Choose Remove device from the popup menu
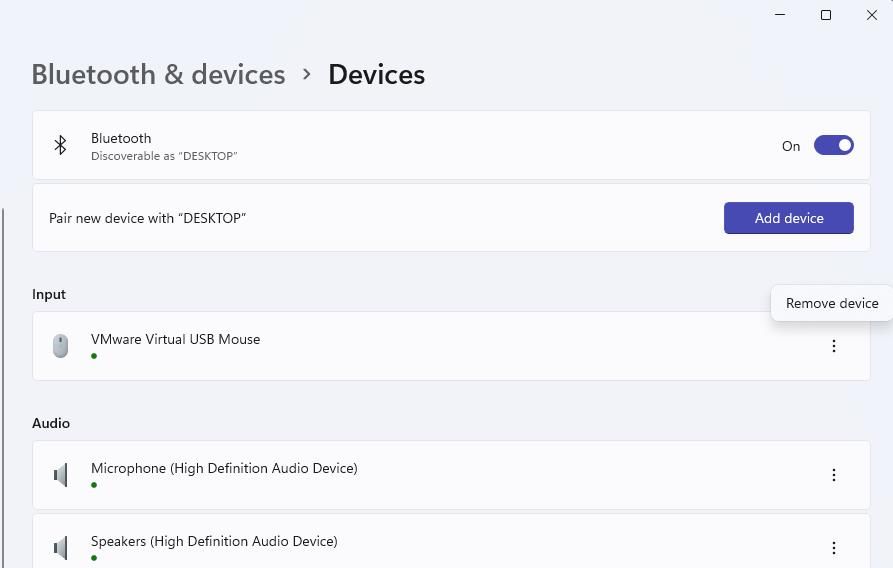The height and width of the screenshot is (568, 893). [831, 303]
